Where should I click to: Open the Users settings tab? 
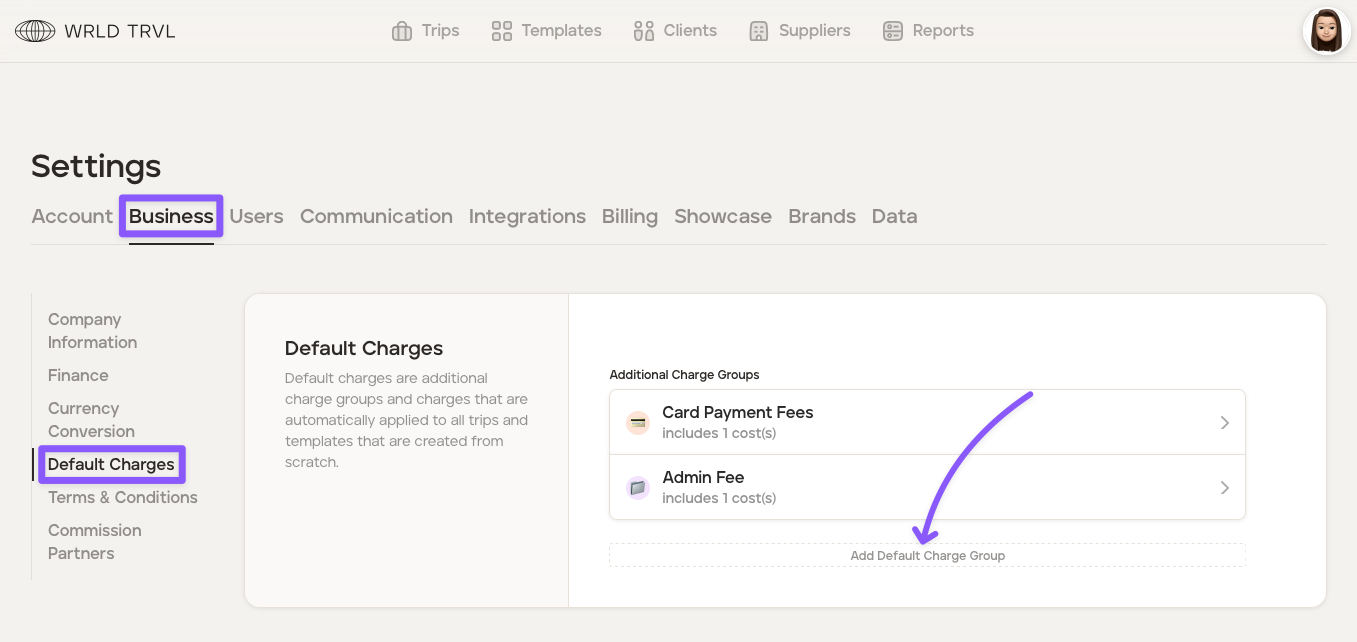point(256,216)
